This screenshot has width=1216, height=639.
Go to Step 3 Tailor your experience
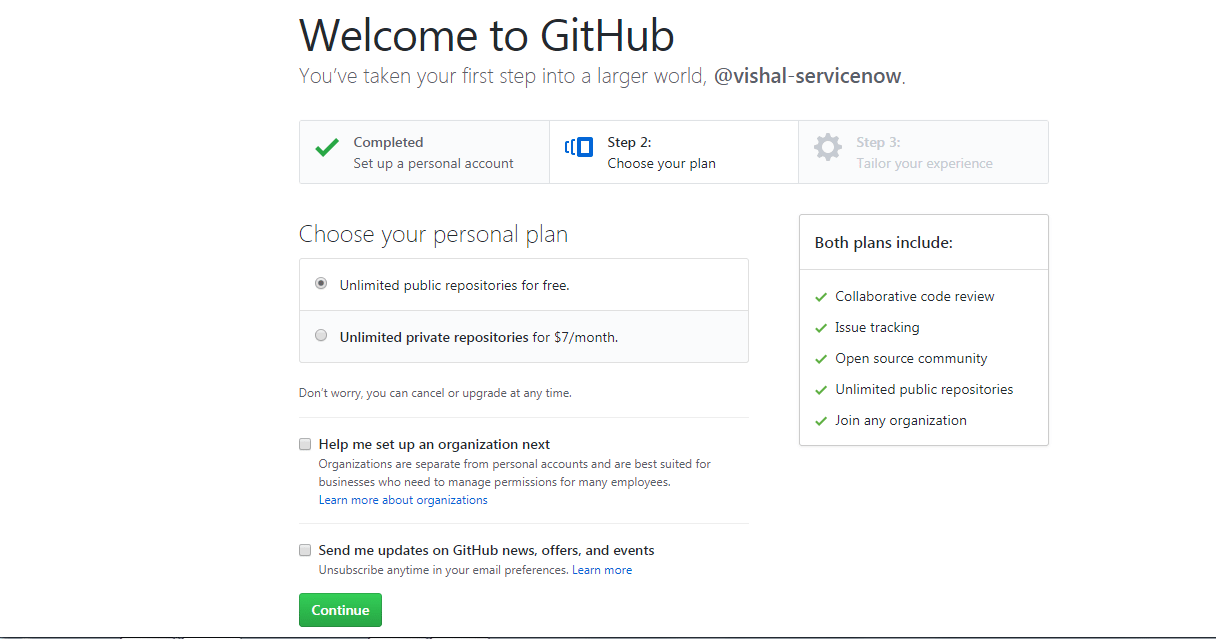[924, 153]
